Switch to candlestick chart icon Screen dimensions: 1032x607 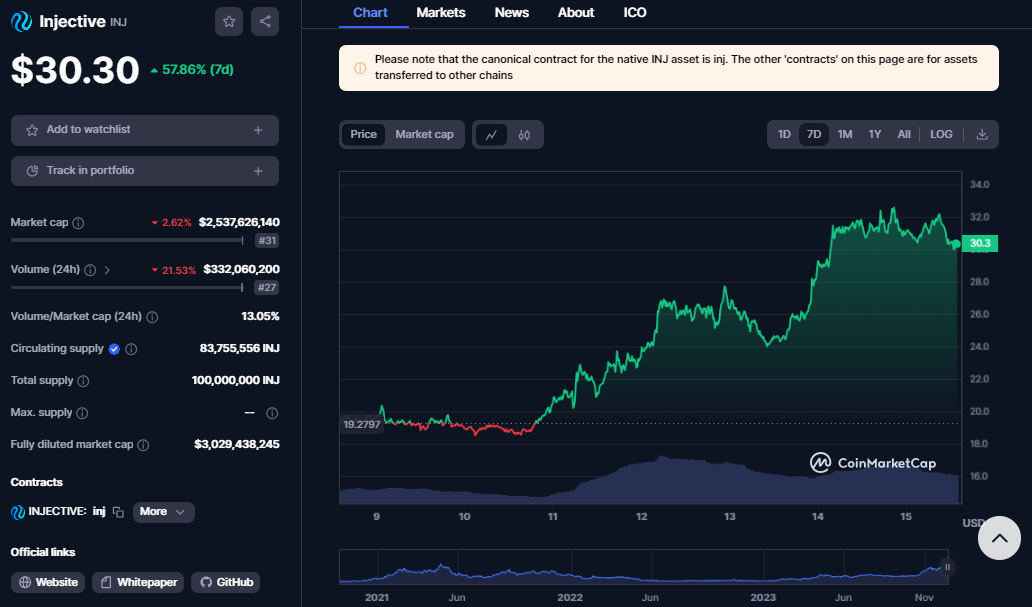pos(524,135)
